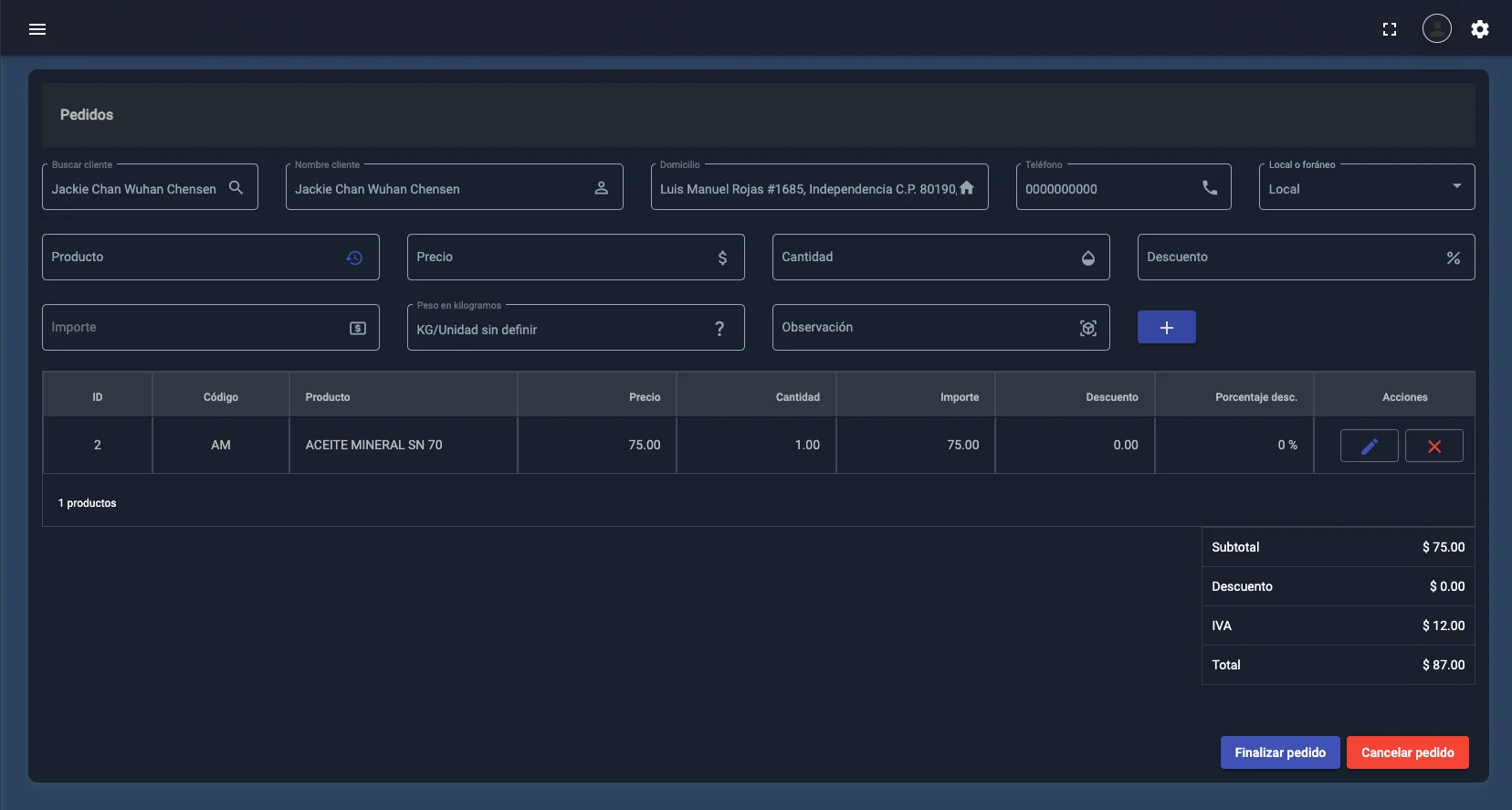Viewport: 1512px width, 810px height.
Task: Click the AM code cell
Action: click(x=221, y=445)
